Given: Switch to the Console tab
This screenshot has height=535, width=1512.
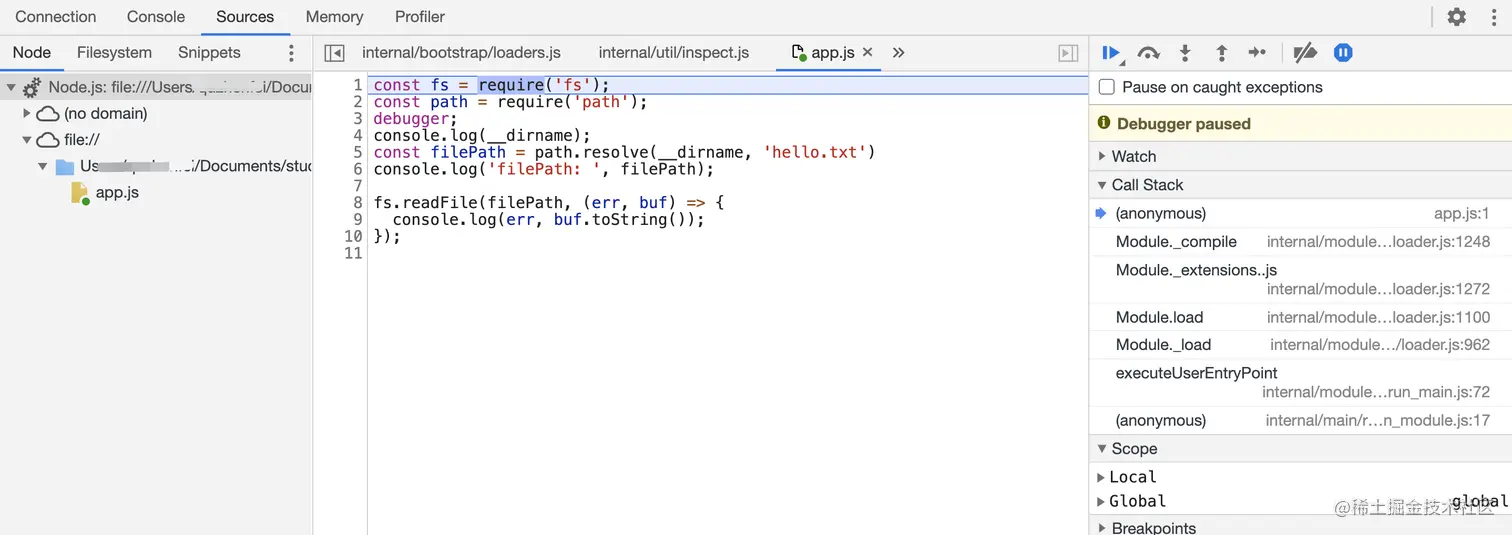Looking at the screenshot, I should point(156,17).
